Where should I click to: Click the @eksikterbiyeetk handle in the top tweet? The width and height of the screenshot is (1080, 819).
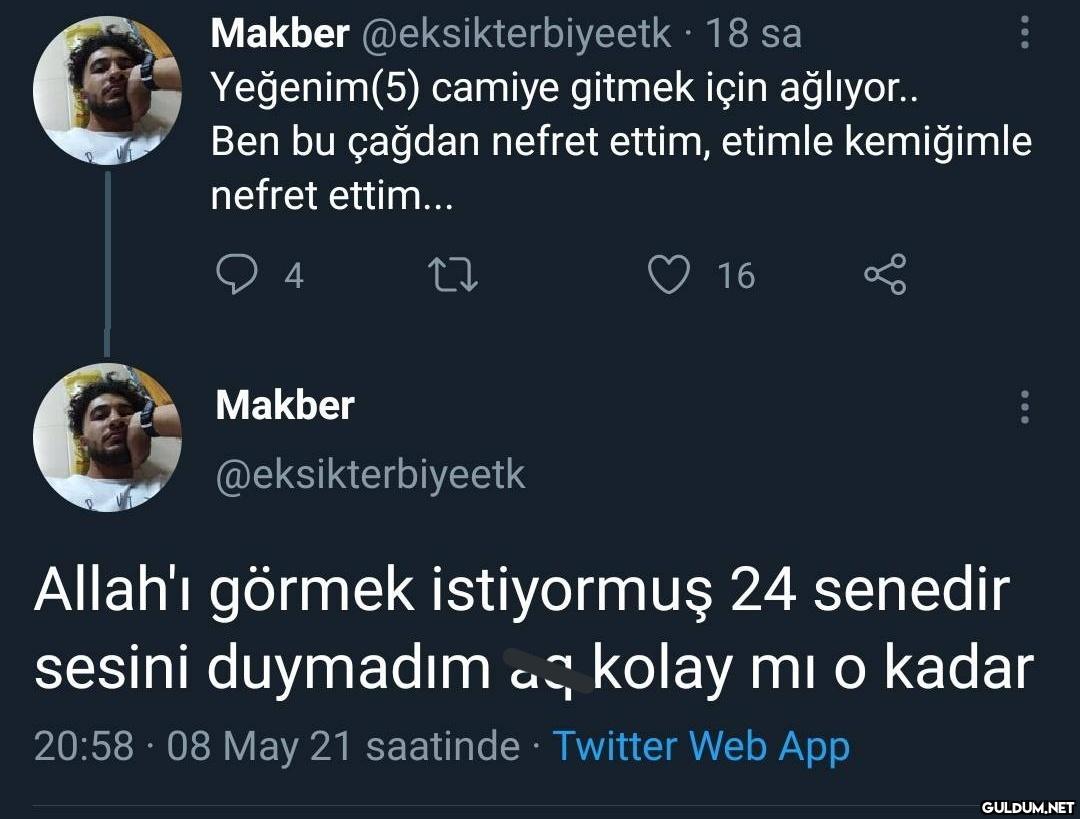click(514, 35)
